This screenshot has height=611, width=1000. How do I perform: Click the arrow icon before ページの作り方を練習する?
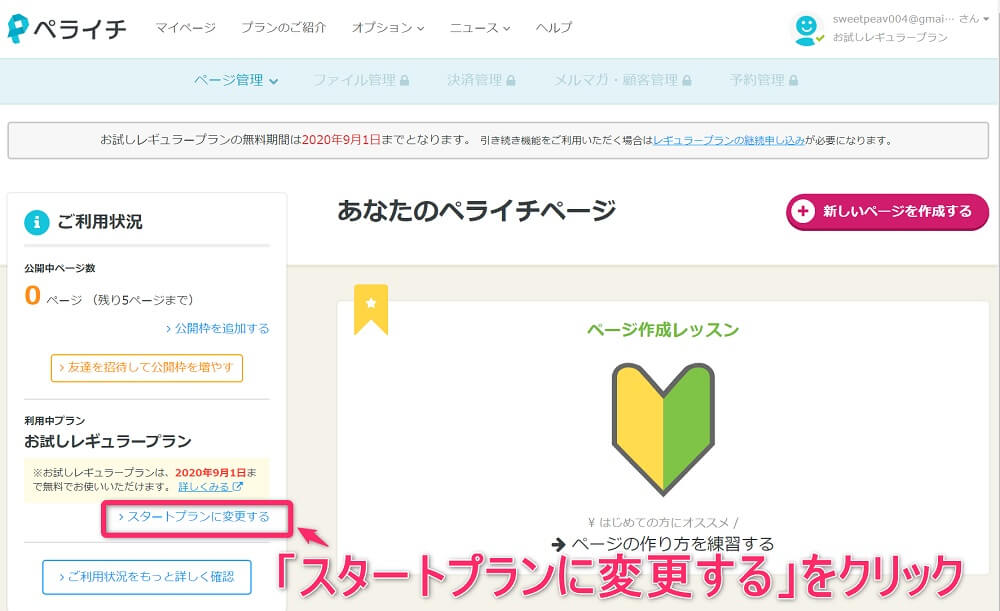(558, 544)
